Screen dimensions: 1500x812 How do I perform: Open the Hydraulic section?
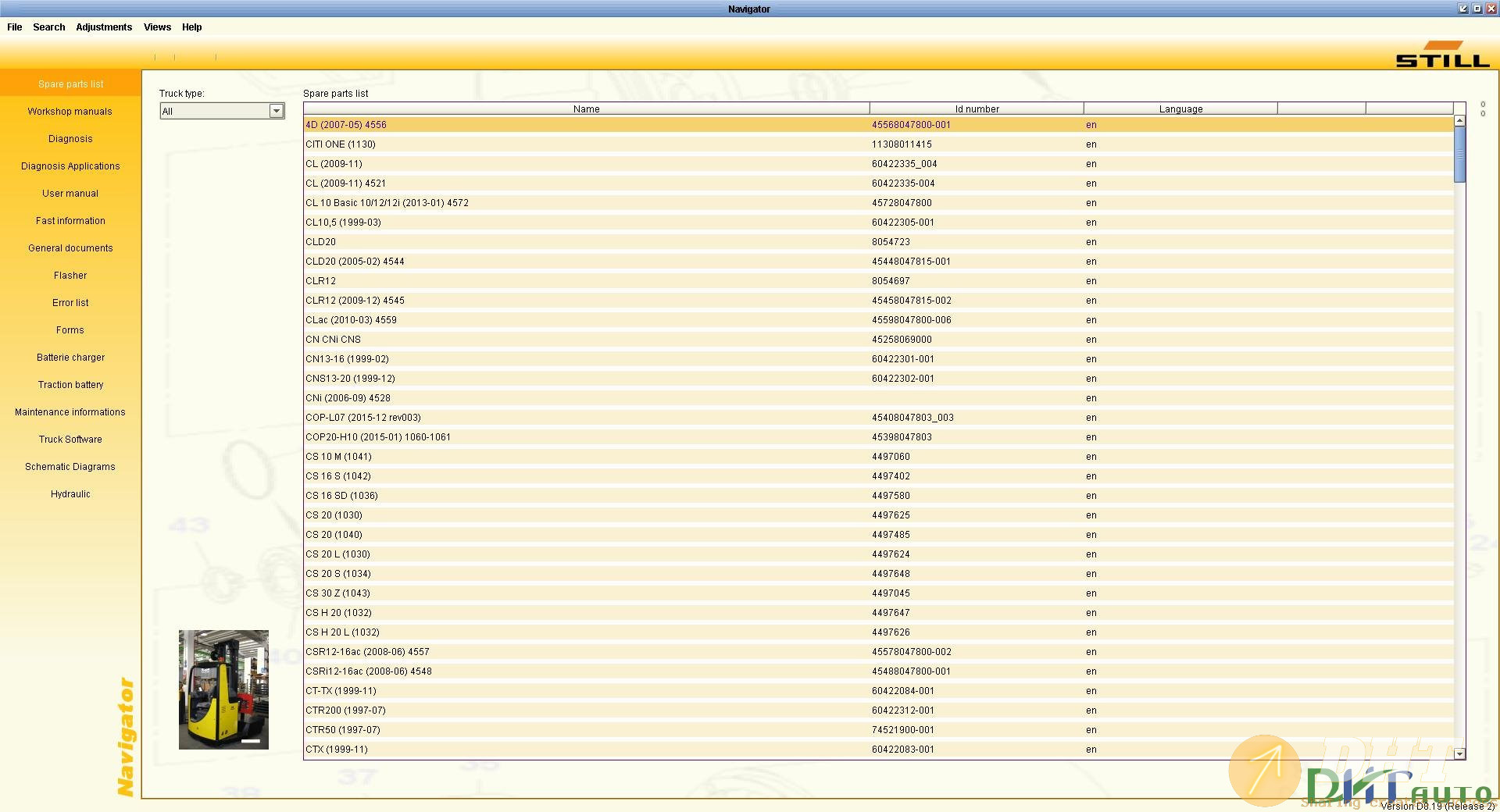[70, 494]
